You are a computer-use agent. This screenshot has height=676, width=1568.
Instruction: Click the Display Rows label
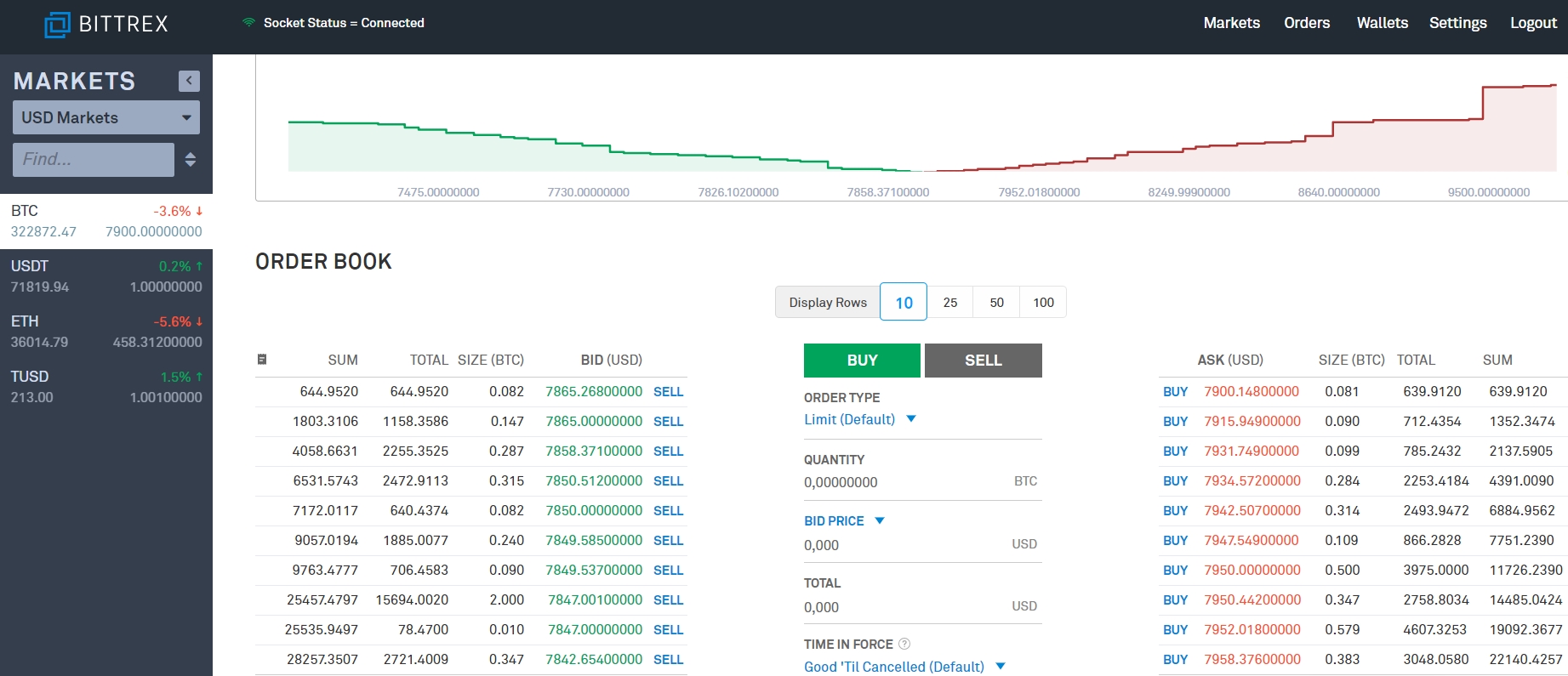[x=828, y=303]
